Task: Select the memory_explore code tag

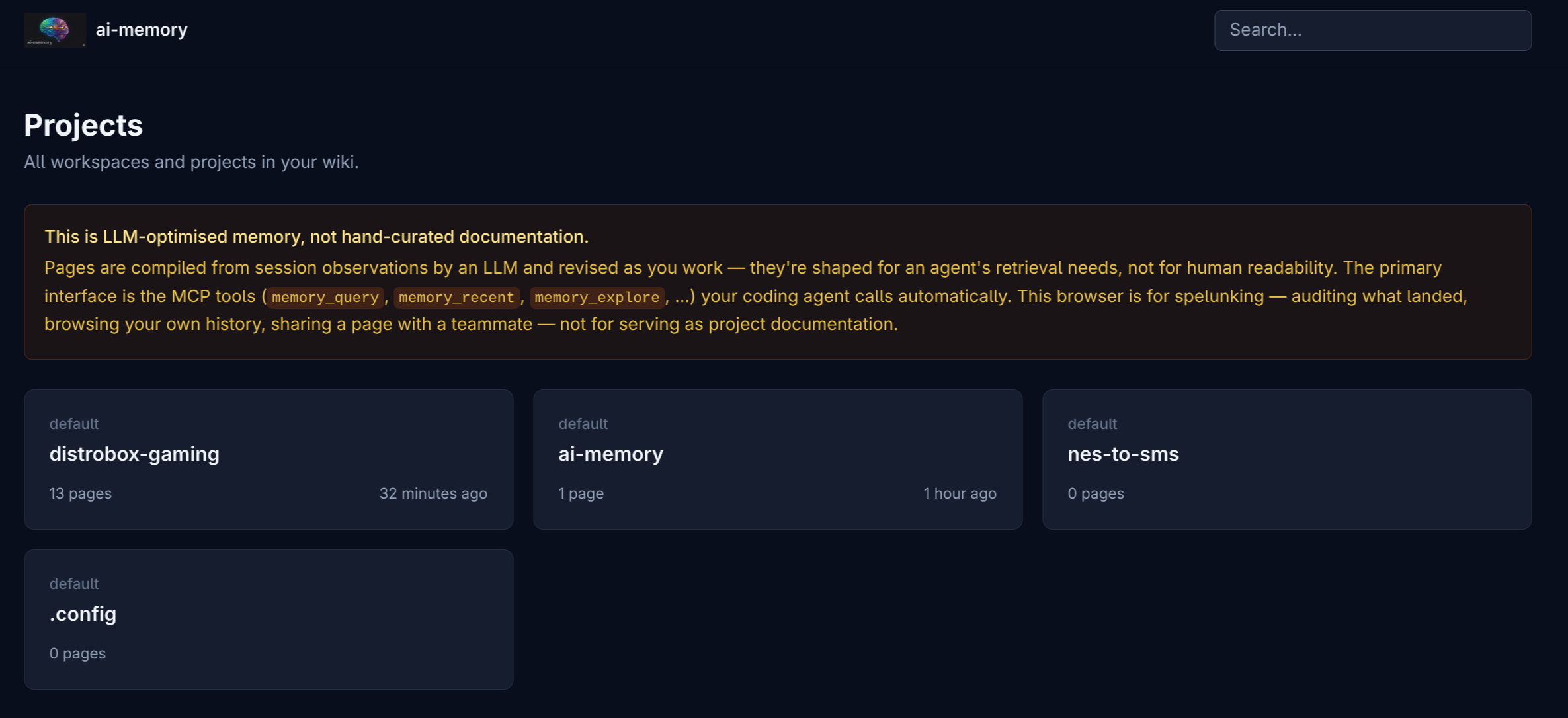Action: pos(597,297)
